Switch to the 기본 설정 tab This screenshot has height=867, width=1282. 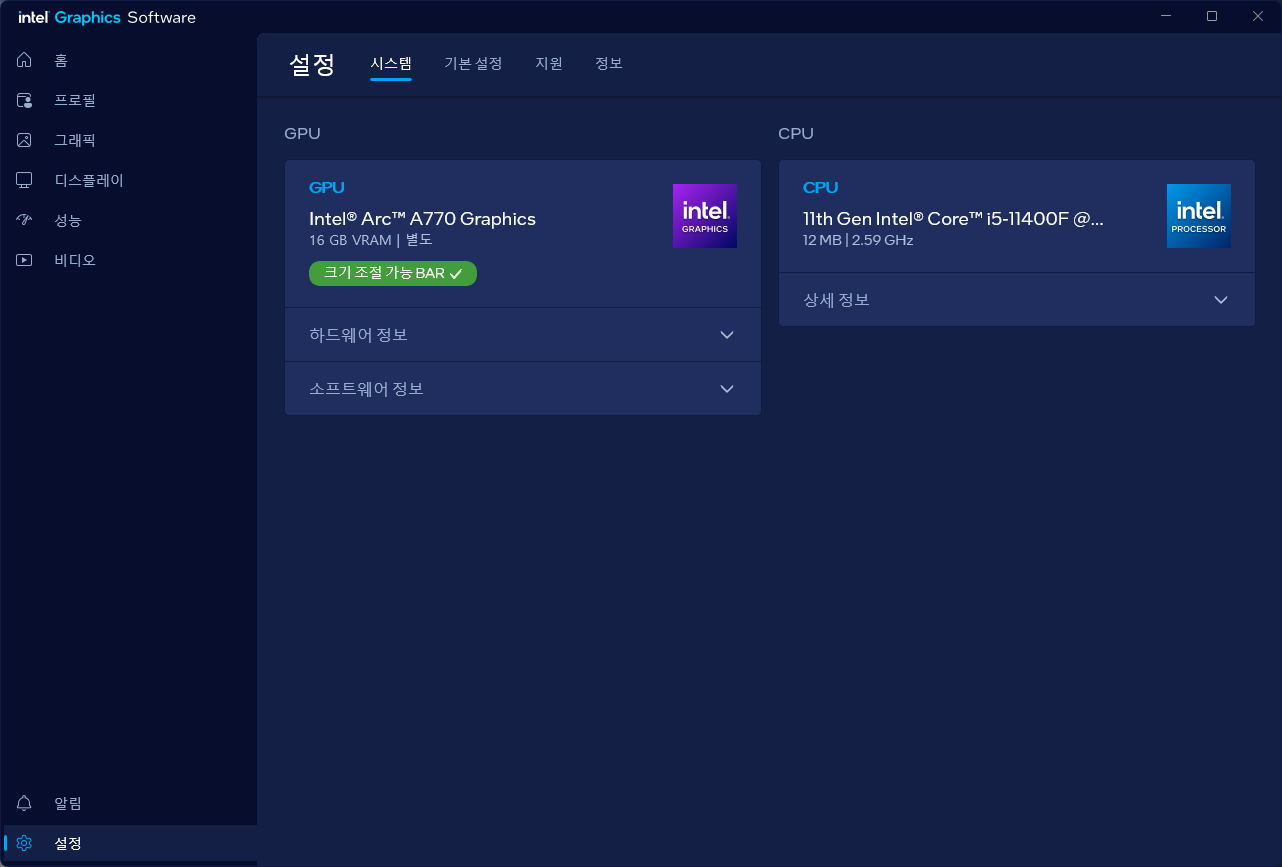point(473,63)
